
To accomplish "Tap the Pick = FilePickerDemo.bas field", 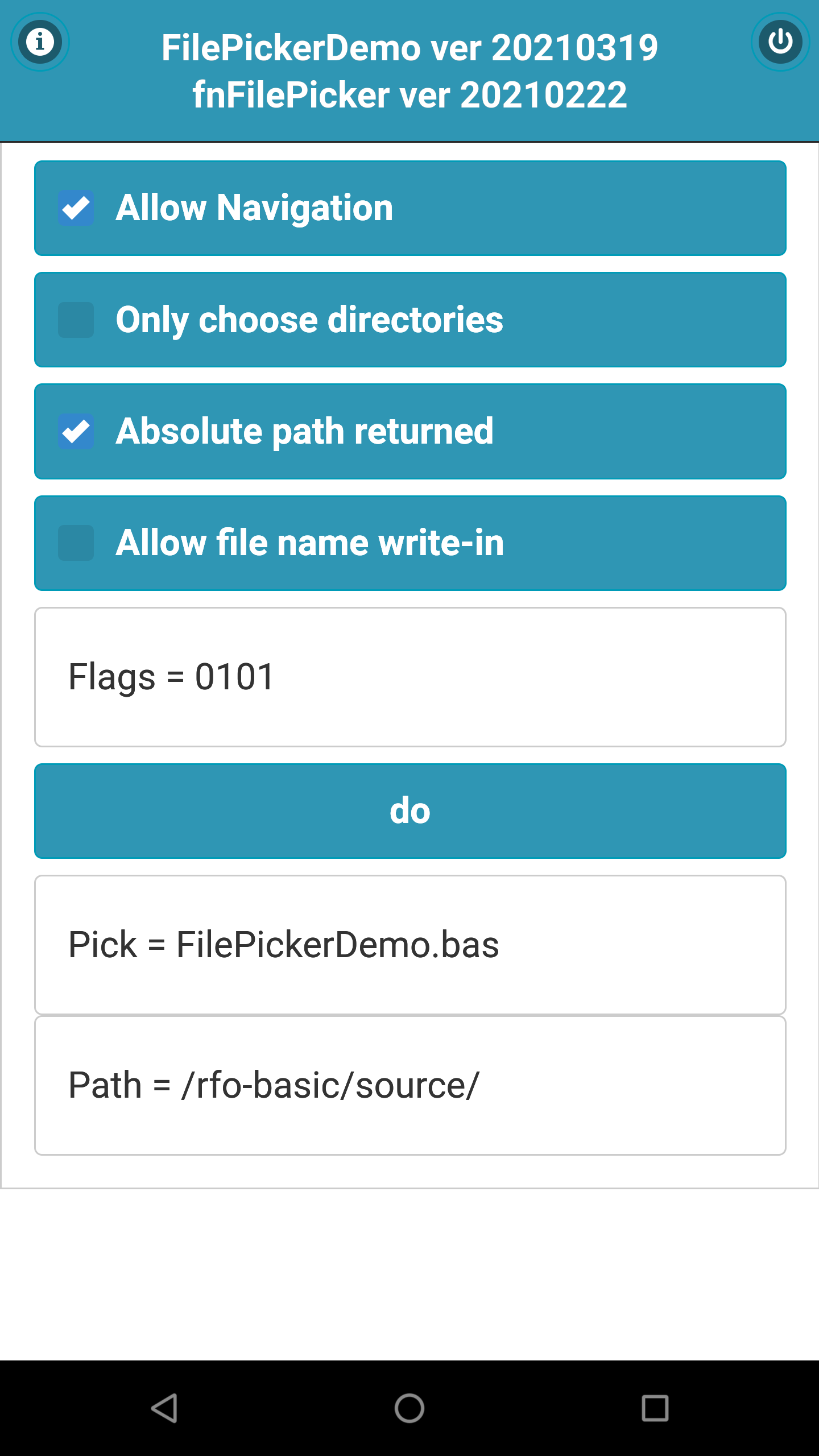I will pos(409,945).
